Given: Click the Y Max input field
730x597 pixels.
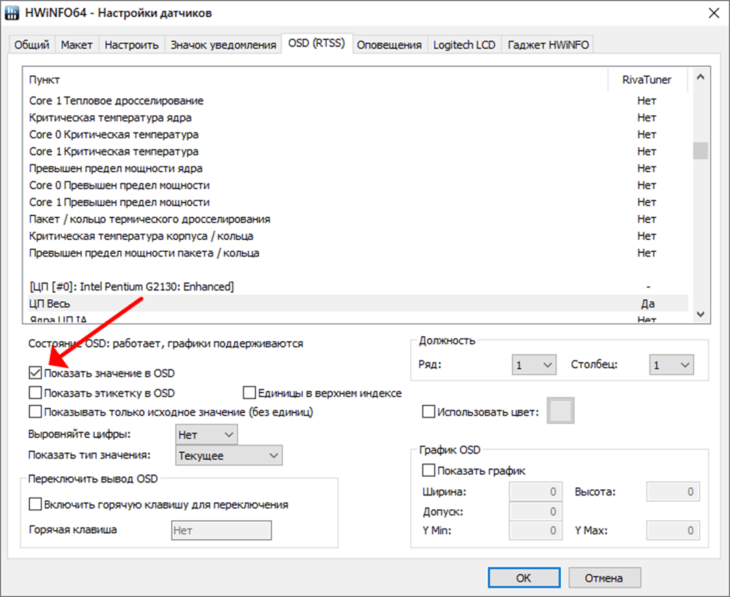Looking at the screenshot, I should [673, 530].
